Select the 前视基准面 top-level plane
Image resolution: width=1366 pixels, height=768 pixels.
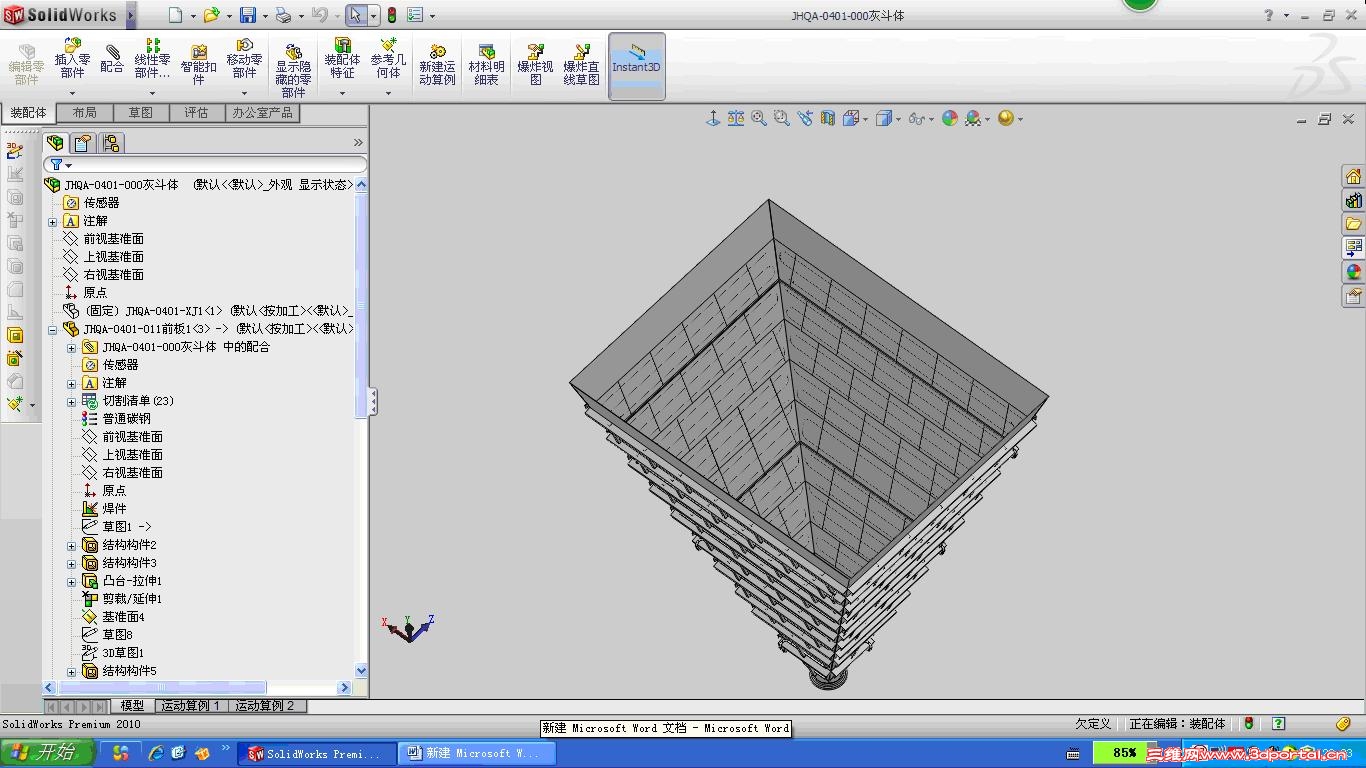113,239
